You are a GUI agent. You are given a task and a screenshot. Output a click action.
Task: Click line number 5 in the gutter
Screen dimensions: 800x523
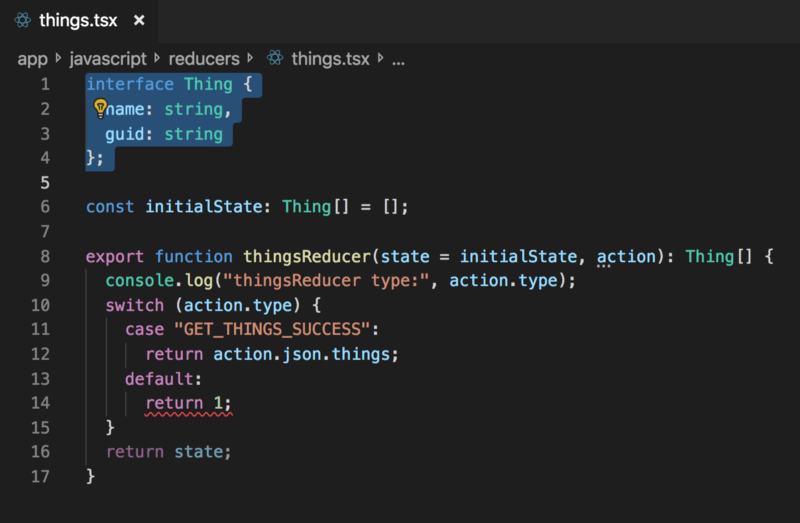(x=44, y=182)
